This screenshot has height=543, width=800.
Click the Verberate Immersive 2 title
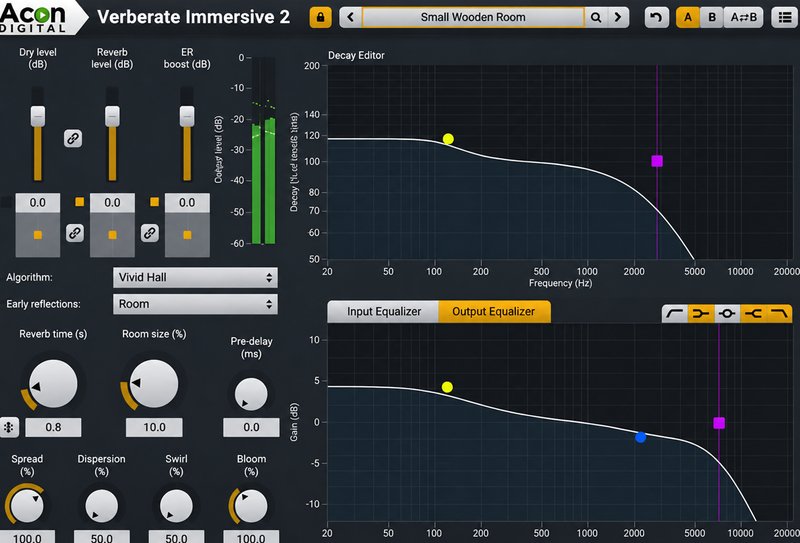coord(193,17)
